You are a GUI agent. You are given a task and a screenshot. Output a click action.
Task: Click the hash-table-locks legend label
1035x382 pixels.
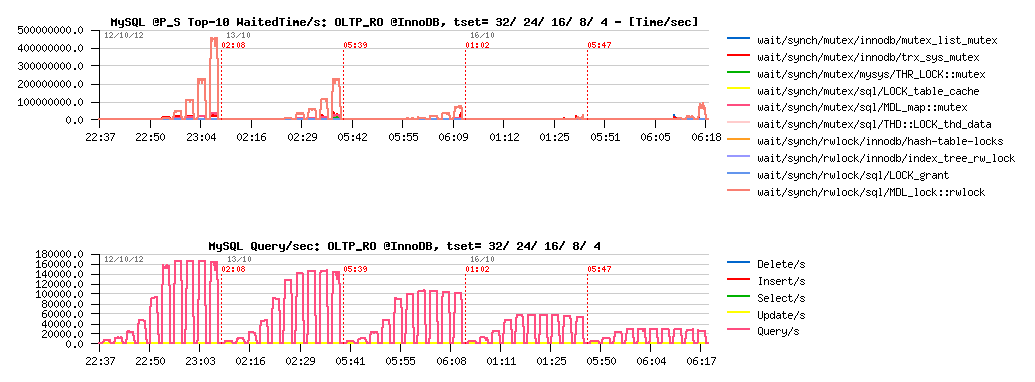tap(880, 141)
